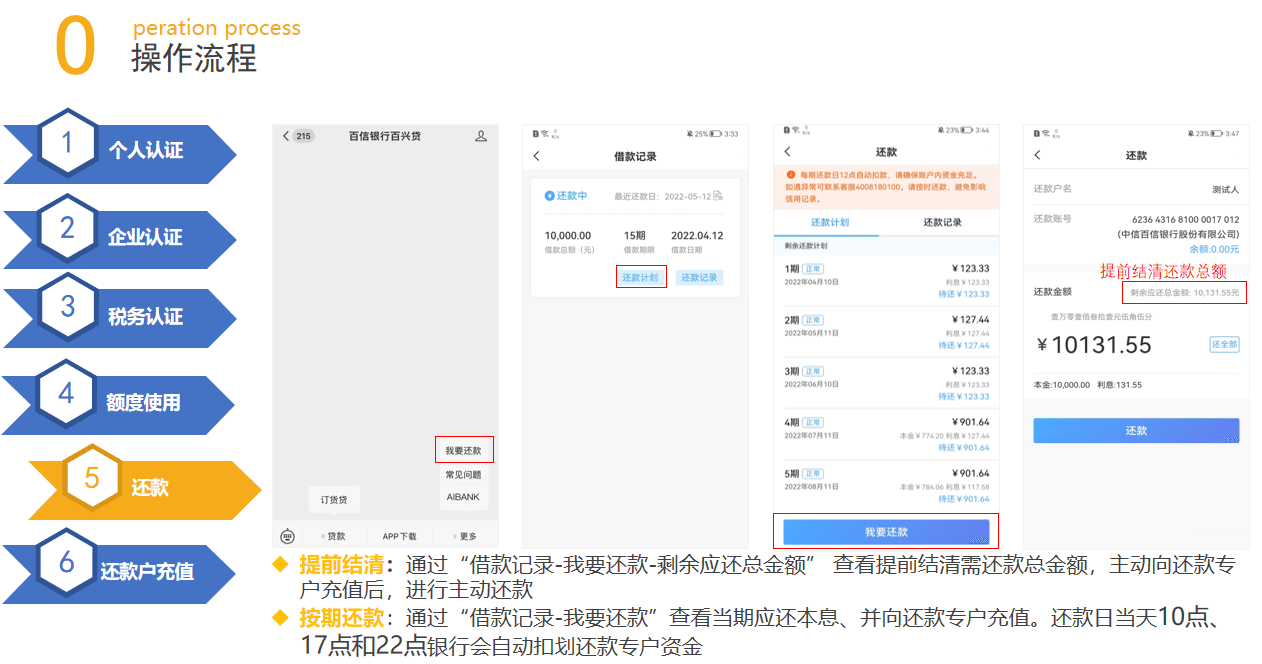This screenshot has height=664, width=1262.
Task: Expand the 更多 bottom menu
Action: tap(466, 536)
